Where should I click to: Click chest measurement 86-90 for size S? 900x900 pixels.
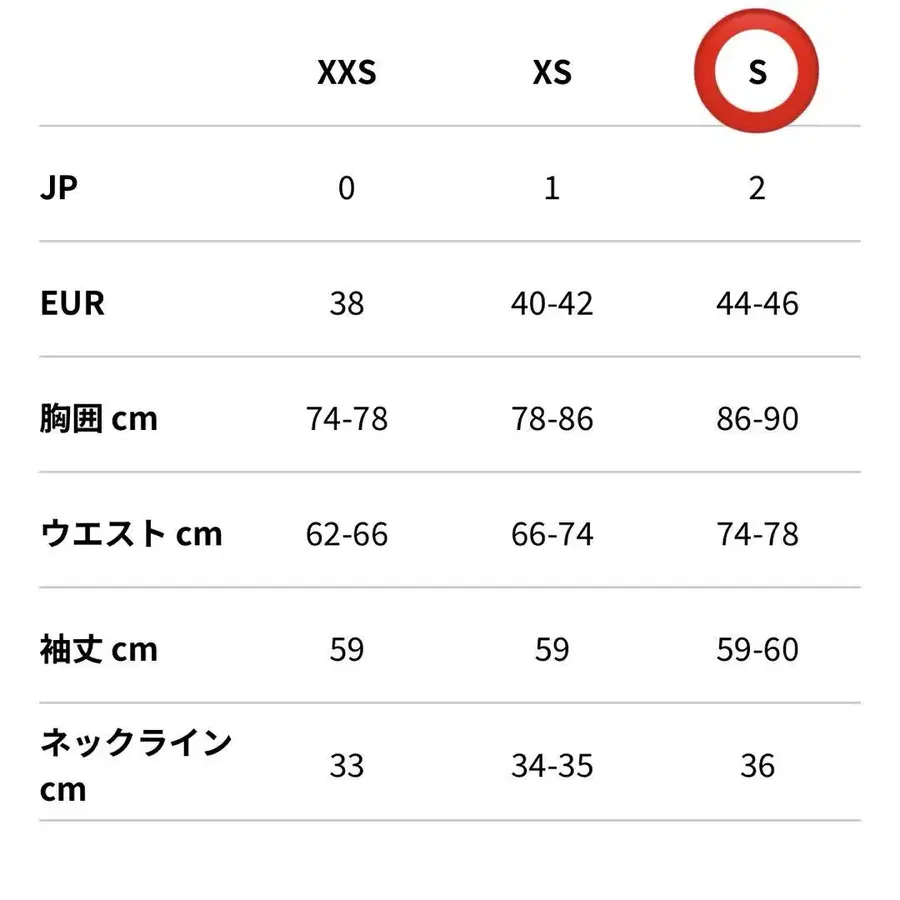click(x=757, y=418)
